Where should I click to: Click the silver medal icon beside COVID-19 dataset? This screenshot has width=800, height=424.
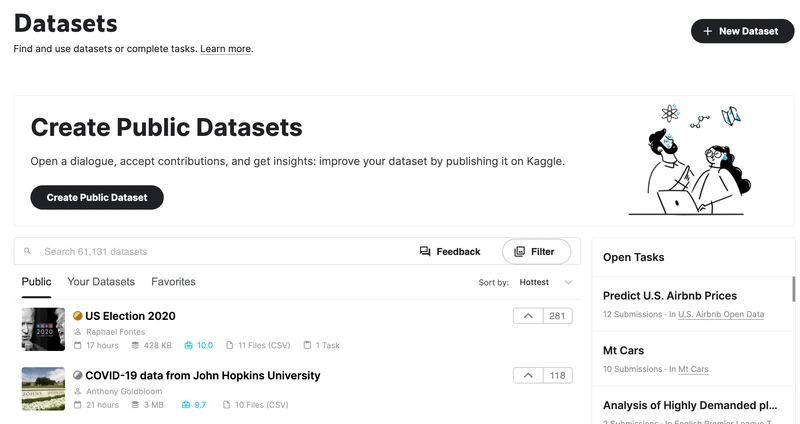(78, 376)
